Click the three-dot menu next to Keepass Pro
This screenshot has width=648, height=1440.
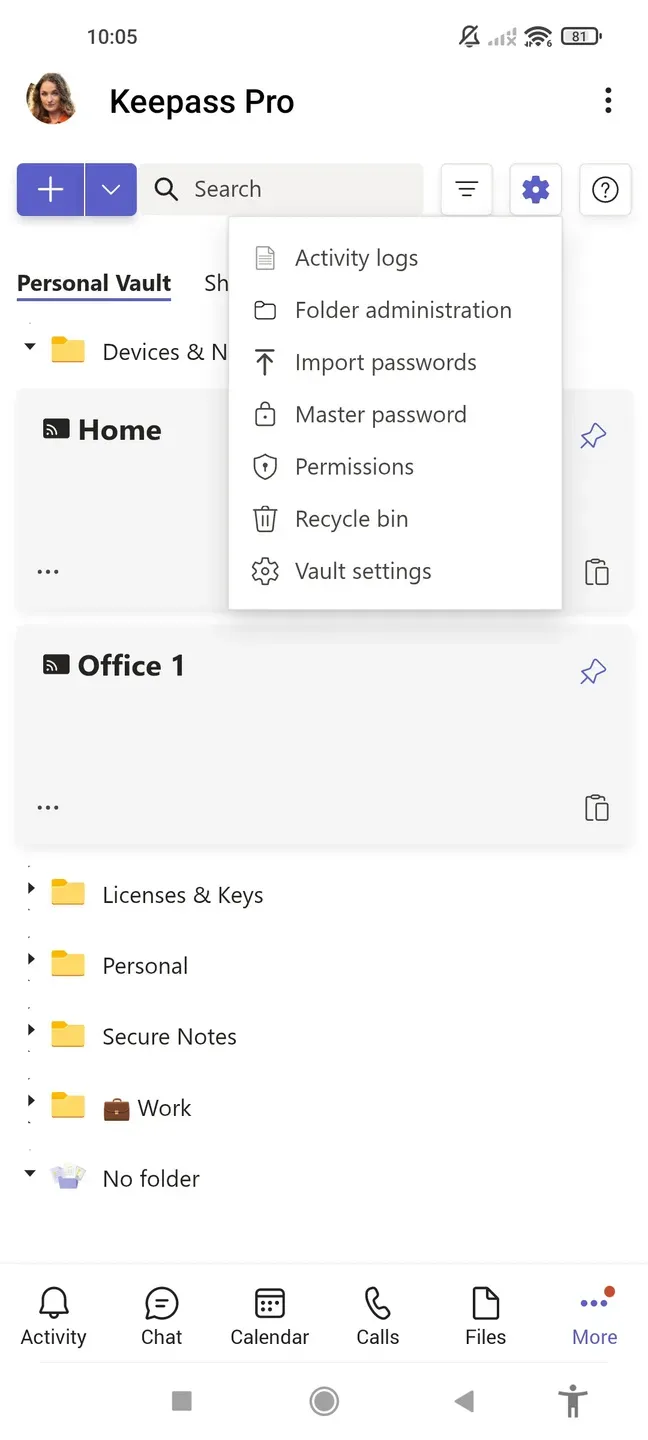pyautogui.click(x=608, y=100)
